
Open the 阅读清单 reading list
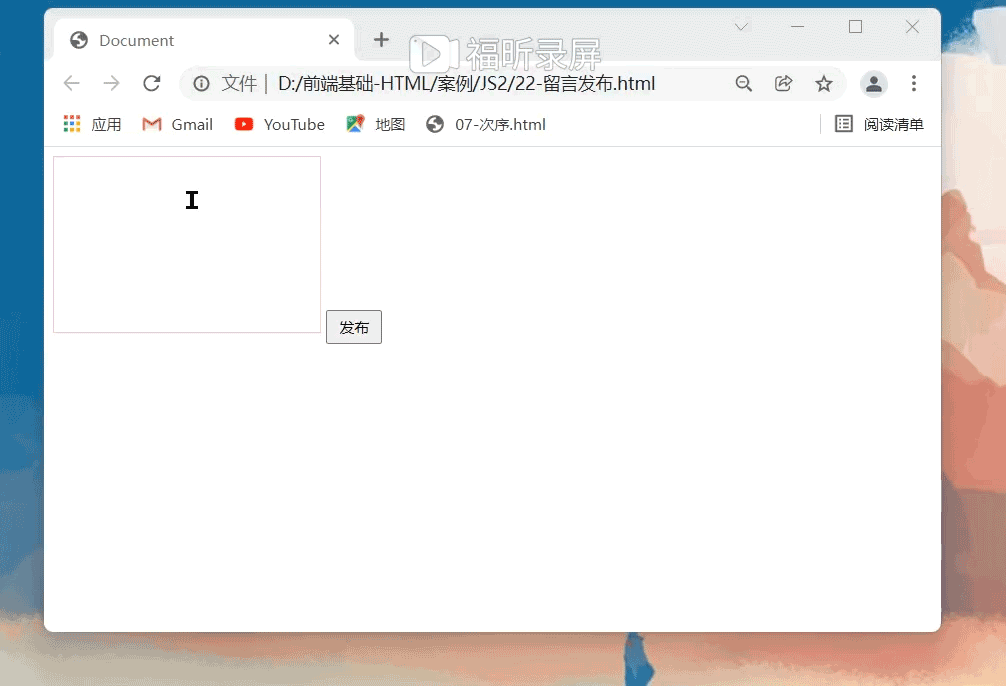click(x=879, y=124)
